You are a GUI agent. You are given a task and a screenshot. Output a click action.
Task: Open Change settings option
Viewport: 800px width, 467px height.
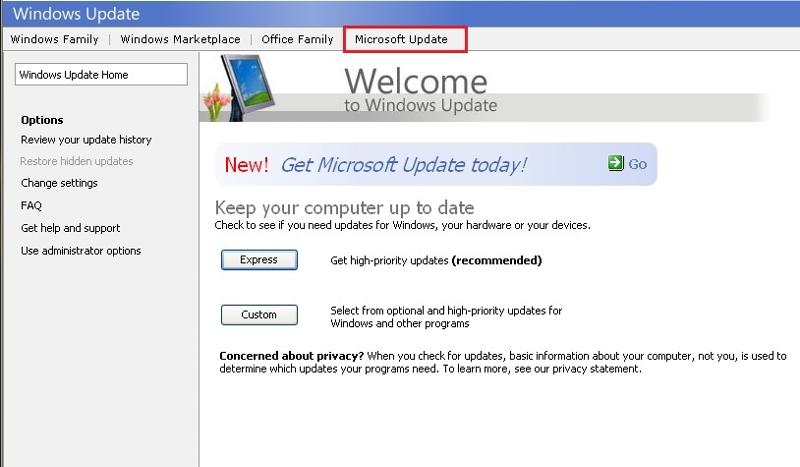[x=59, y=183]
